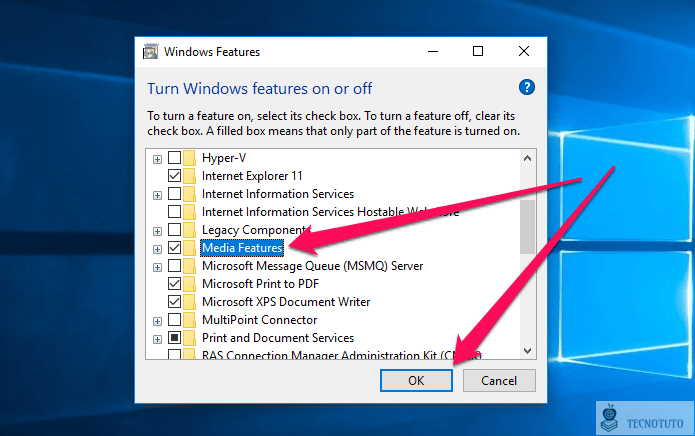Uncheck Internet Explorer 11
Image resolution: width=695 pixels, height=436 pixels.
175,175
